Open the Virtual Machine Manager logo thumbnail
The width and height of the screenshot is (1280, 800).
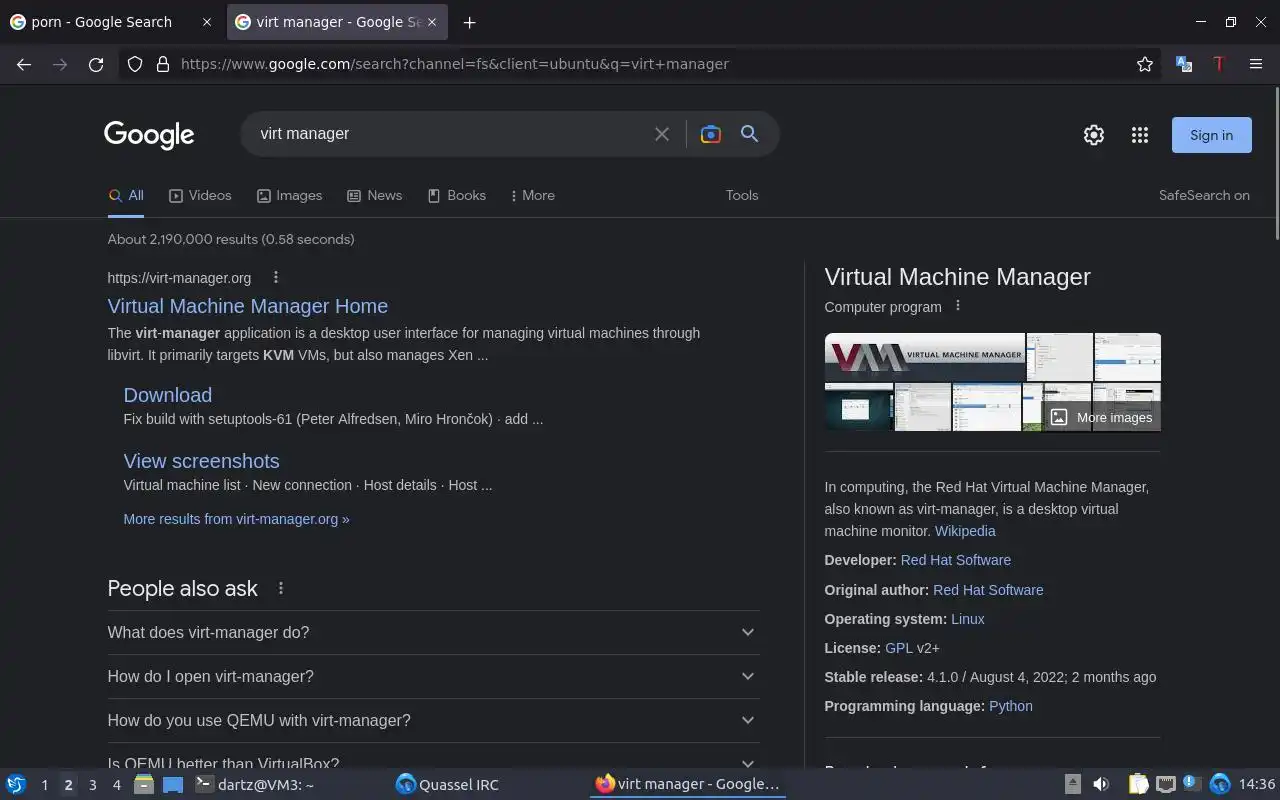pyautogui.click(x=925, y=356)
